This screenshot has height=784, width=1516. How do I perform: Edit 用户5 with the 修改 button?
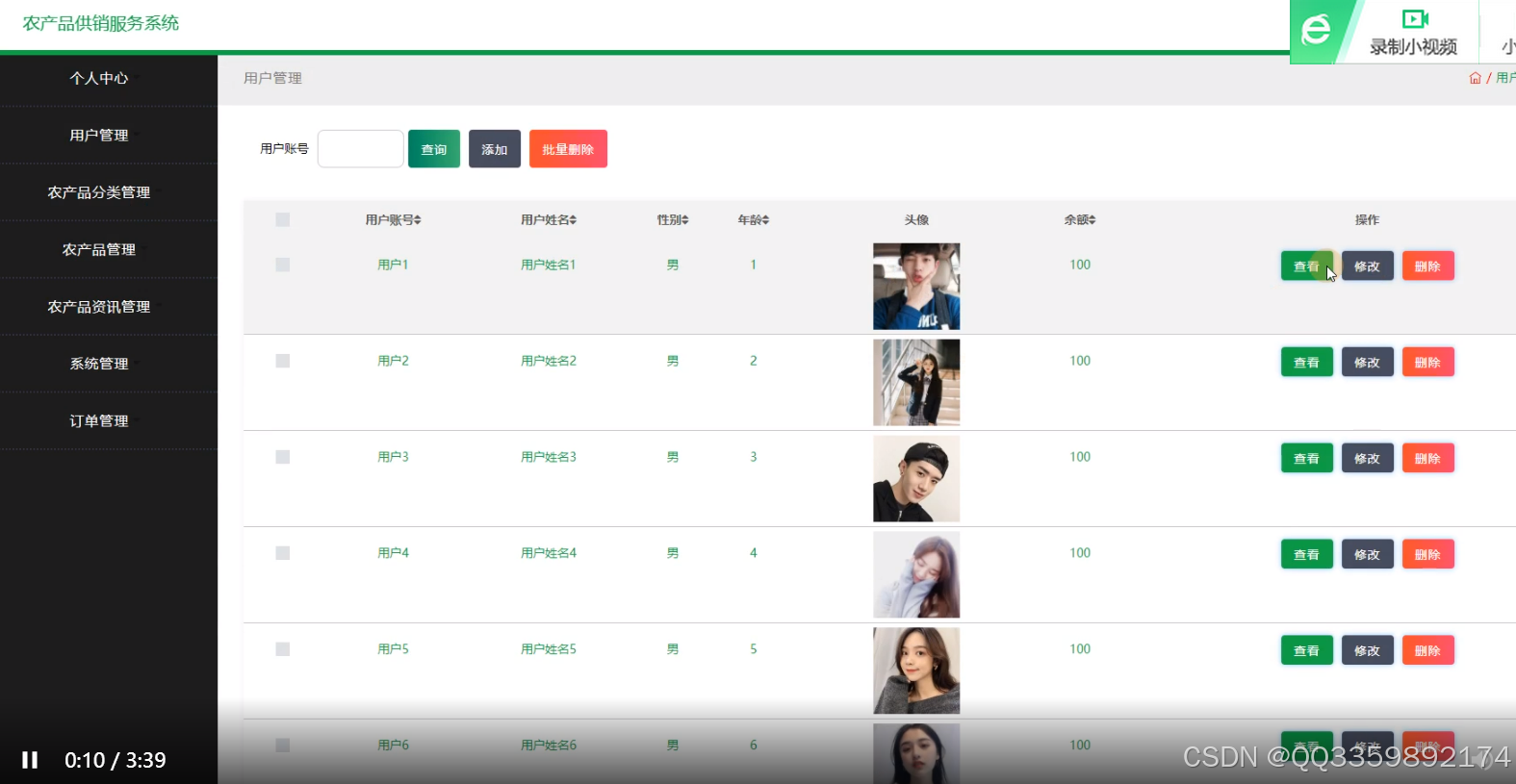coord(1368,651)
